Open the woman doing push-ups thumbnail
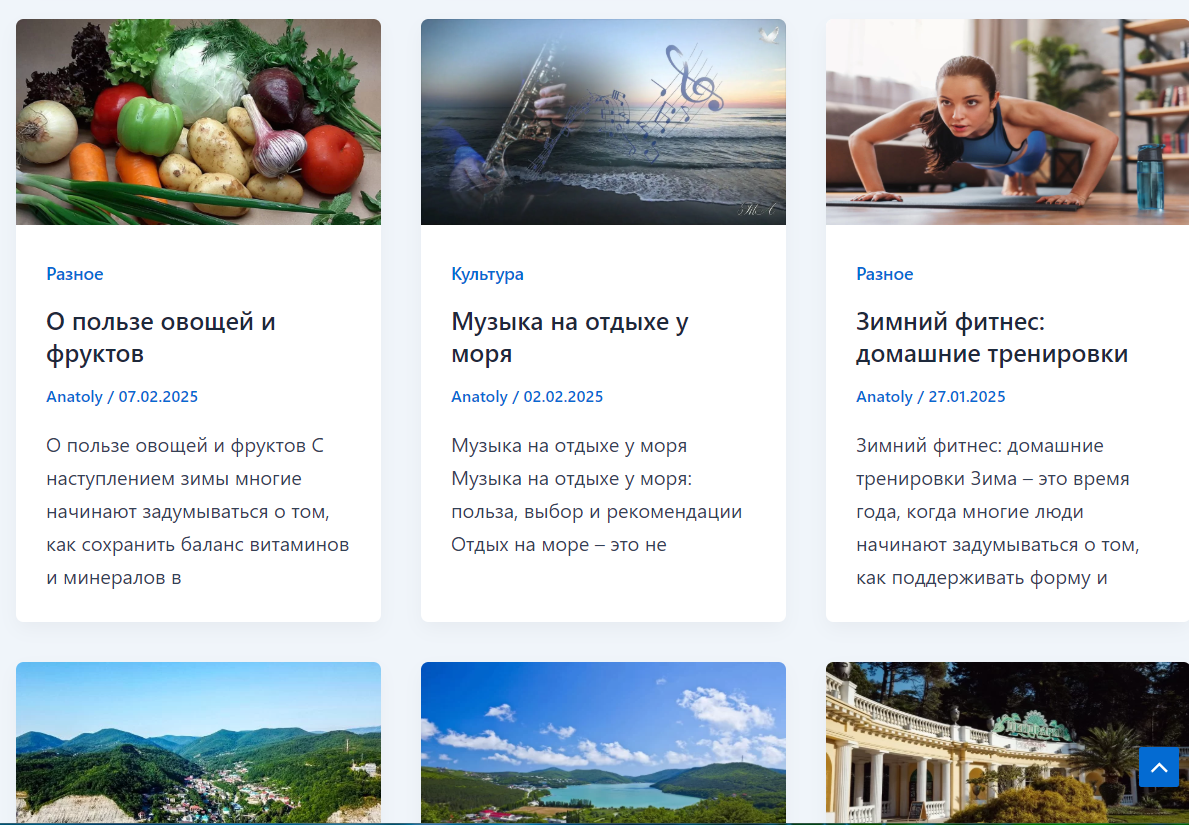This screenshot has width=1189, height=825. tap(1007, 122)
